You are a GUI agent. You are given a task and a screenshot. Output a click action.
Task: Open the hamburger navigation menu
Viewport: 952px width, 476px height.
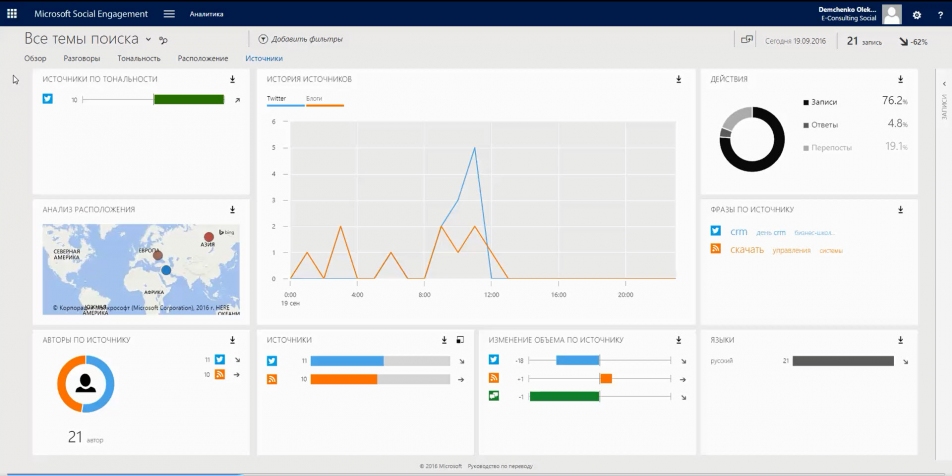pyautogui.click(x=169, y=14)
